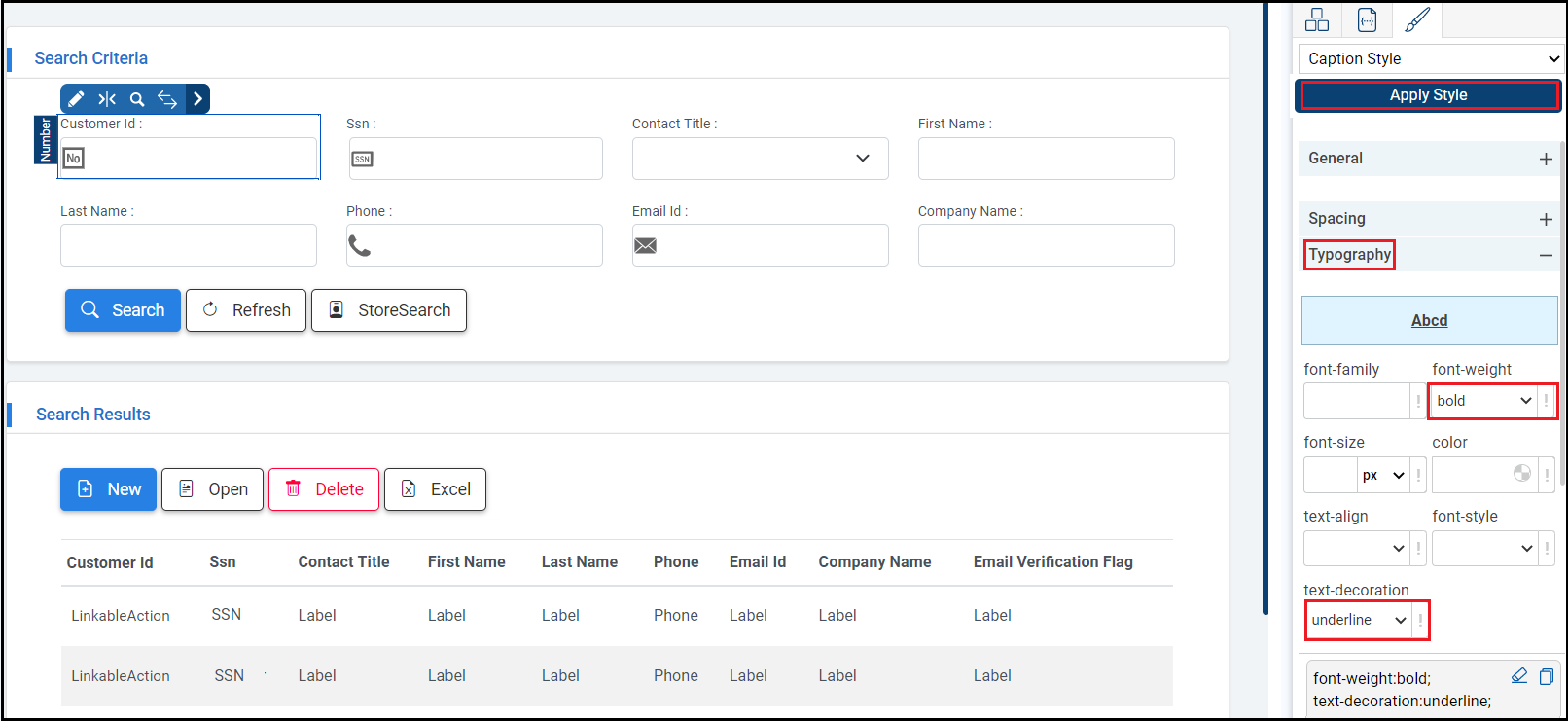Switch to the code file tab
Viewport: 1568px width, 721px height.
pyautogui.click(x=1367, y=19)
